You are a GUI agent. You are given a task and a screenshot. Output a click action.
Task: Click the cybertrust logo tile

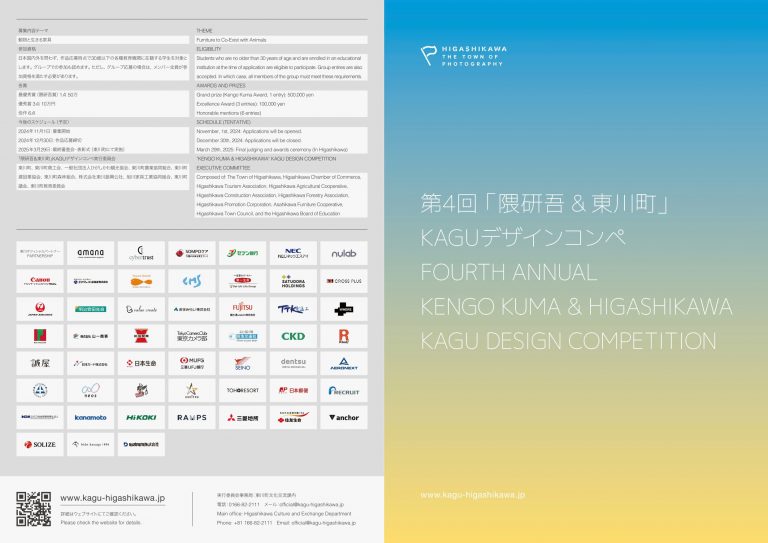click(x=141, y=254)
